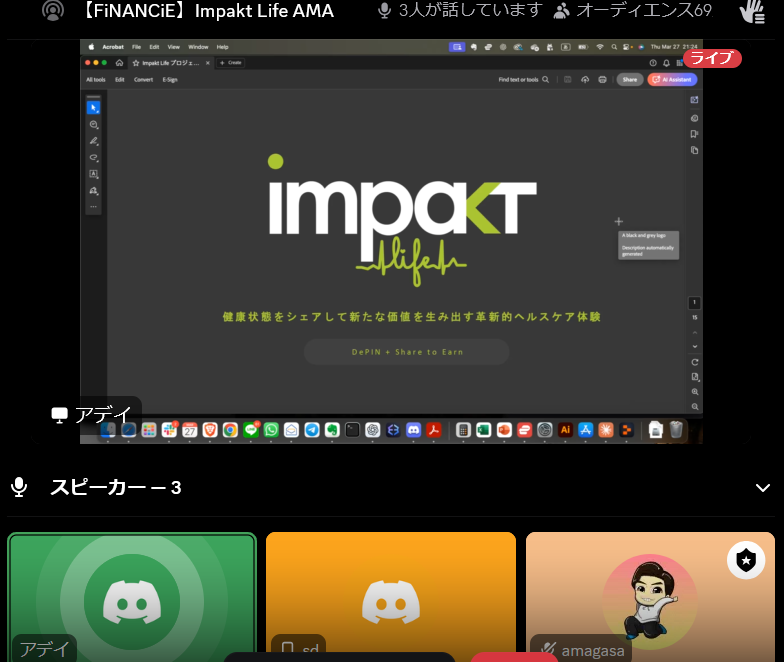The height and width of the screenshot is (662, 784).
Task: Open the page display options icon
Action: click(694, 377)
